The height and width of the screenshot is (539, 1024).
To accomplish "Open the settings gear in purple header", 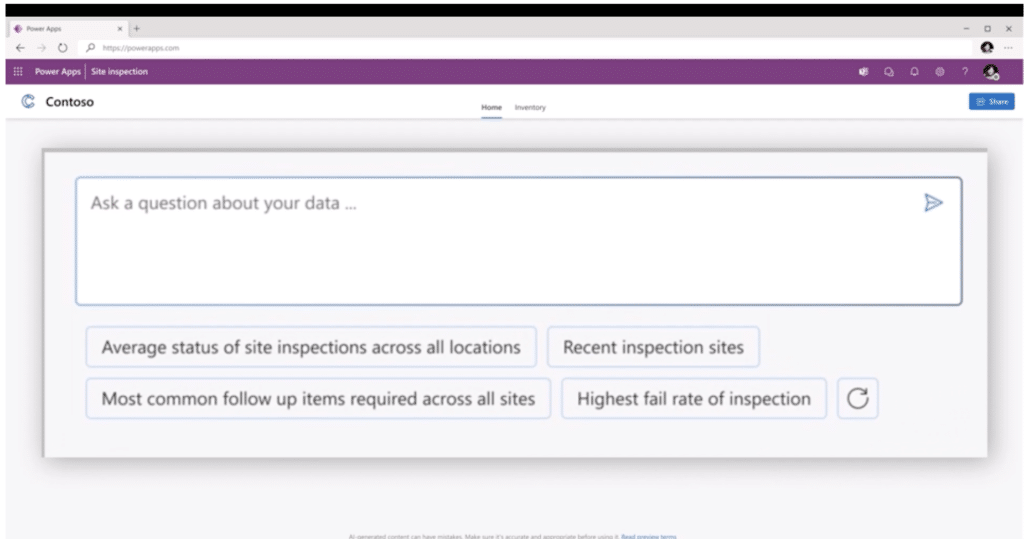I will (939, 72).
